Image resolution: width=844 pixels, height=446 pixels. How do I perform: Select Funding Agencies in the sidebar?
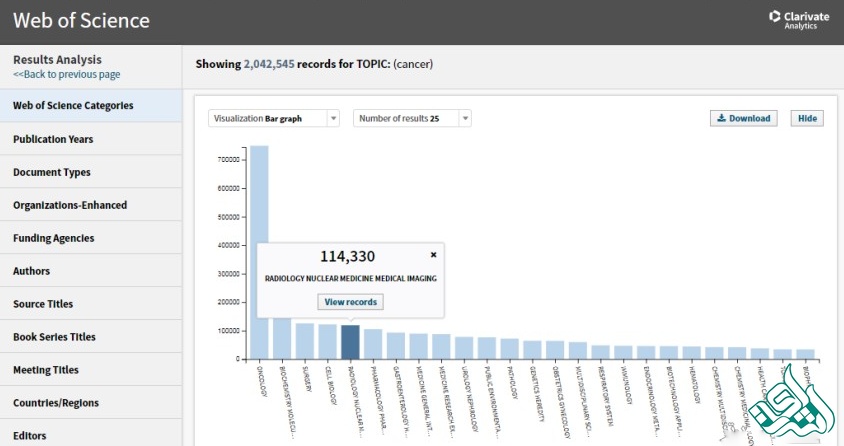tap(54, 238)
